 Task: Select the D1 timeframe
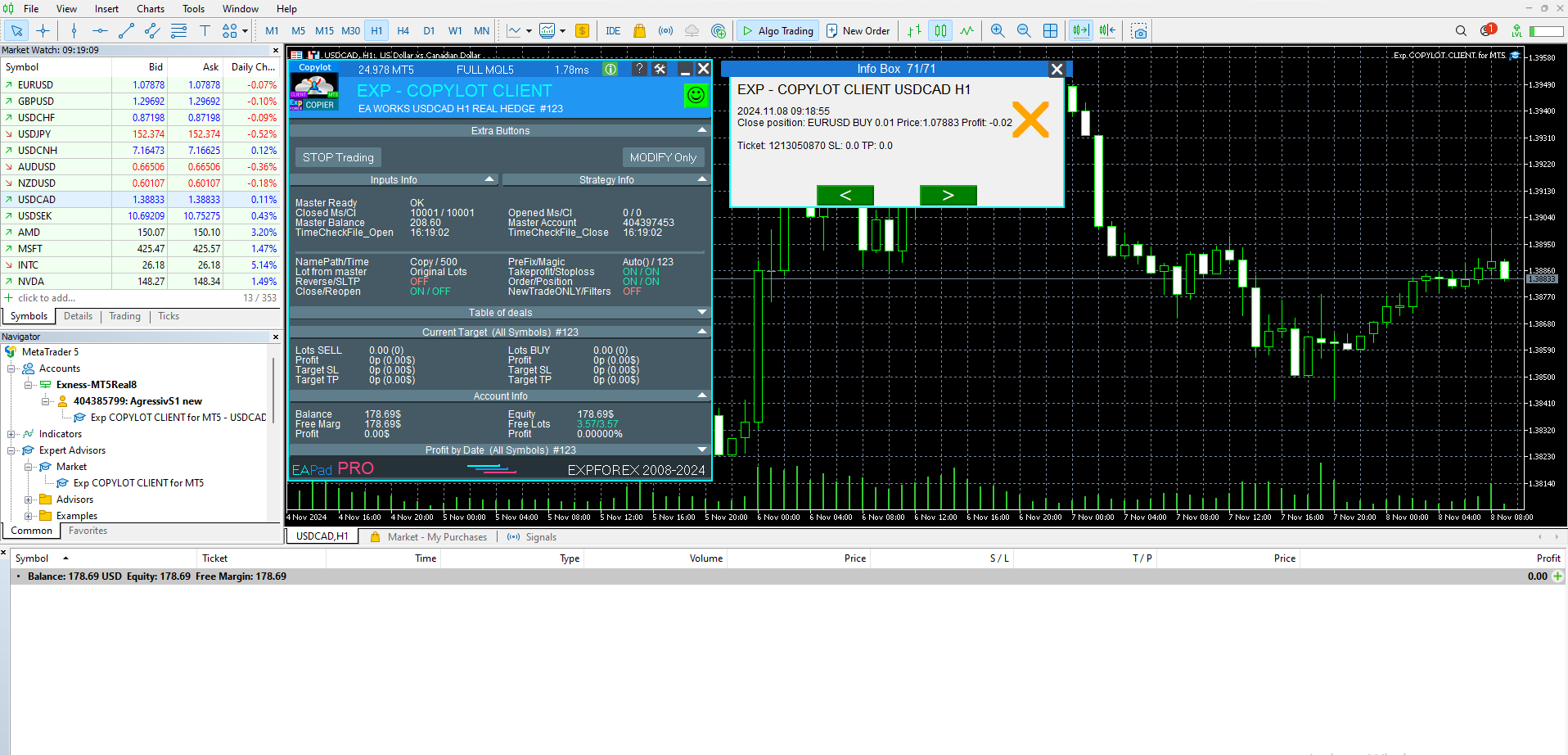point(429,31)
